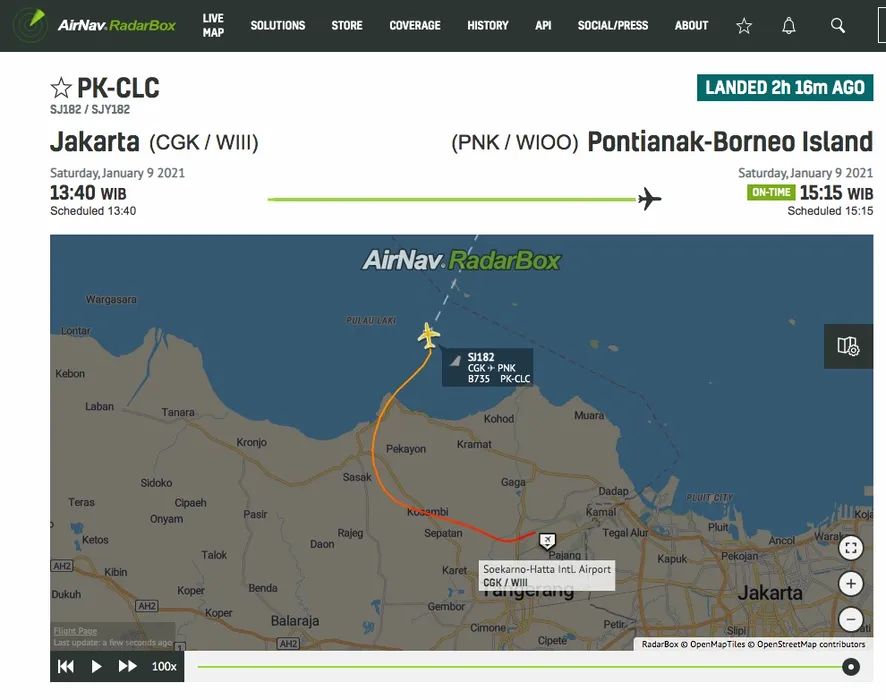
Task: Open the Live Map menu item
Action: [213, 25]
